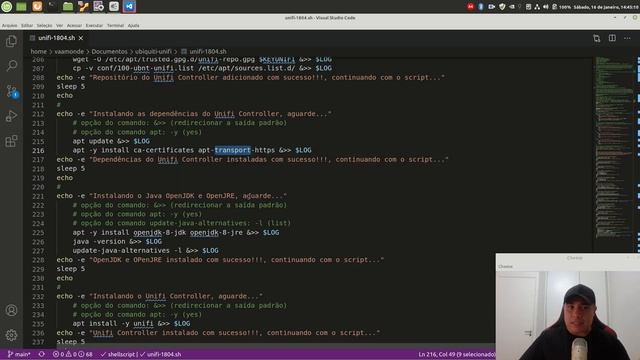Open the Editar menu
This screenshot has height=360, width=640.
(x=27, y=25)
